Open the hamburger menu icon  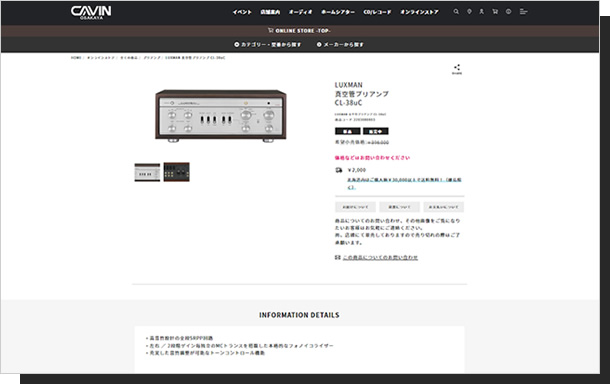tap(524, 12)
